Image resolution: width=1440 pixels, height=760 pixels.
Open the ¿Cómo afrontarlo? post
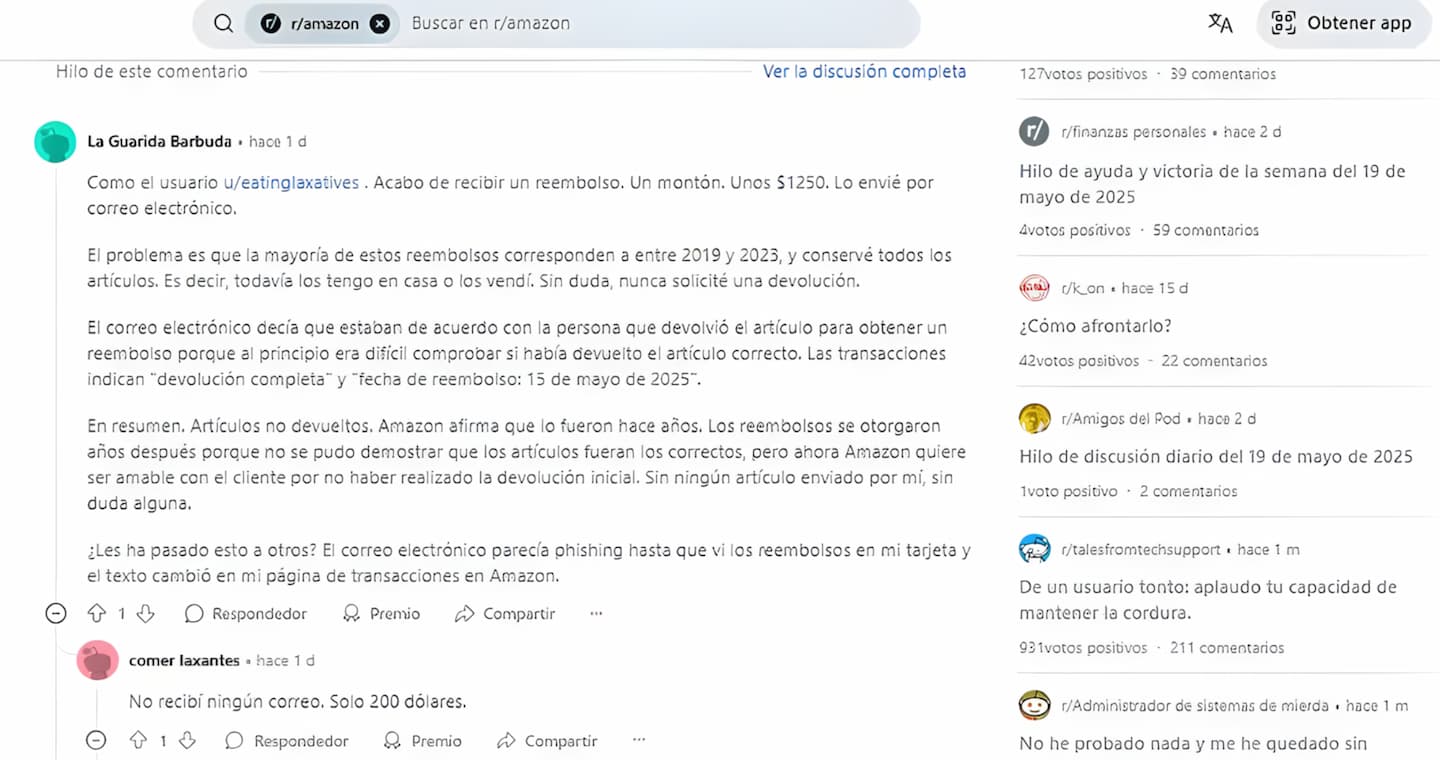click(1095, 326)
